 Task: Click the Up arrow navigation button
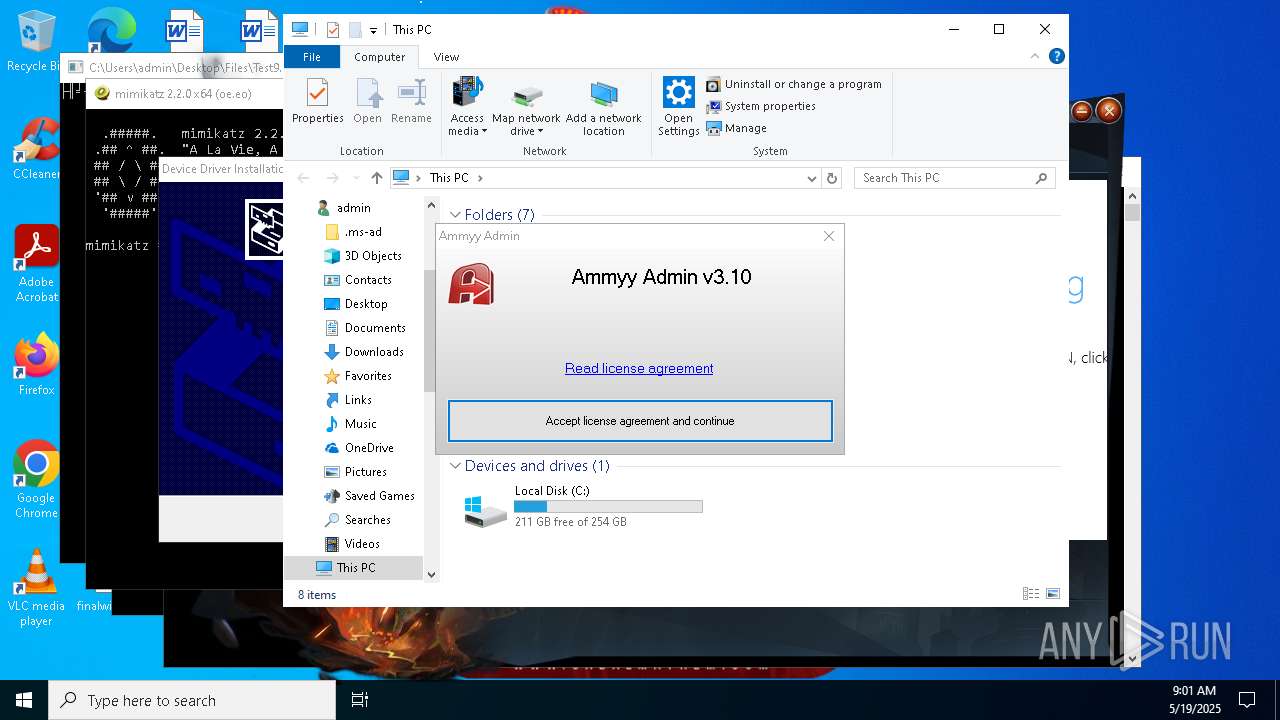376,178
